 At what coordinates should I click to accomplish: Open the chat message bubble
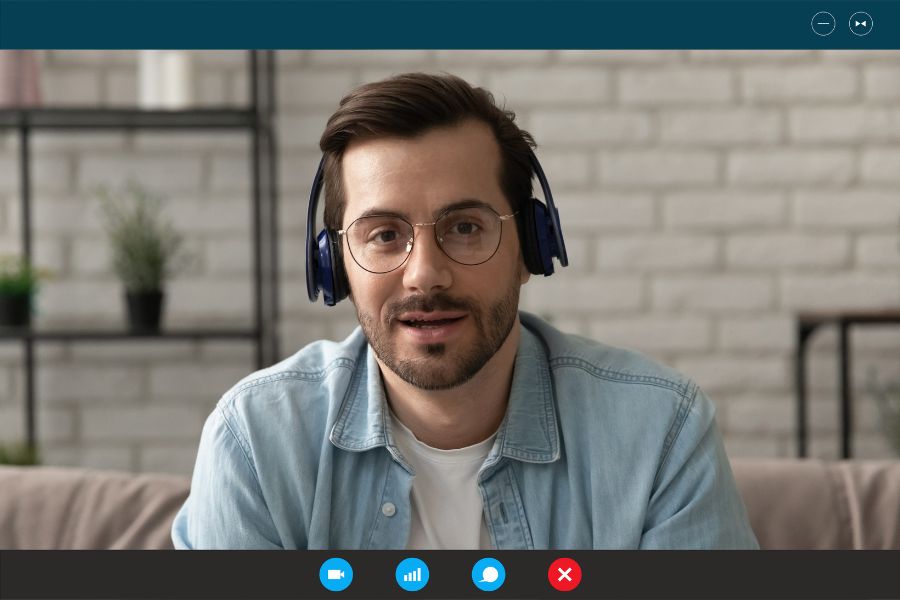pos(488,574)
